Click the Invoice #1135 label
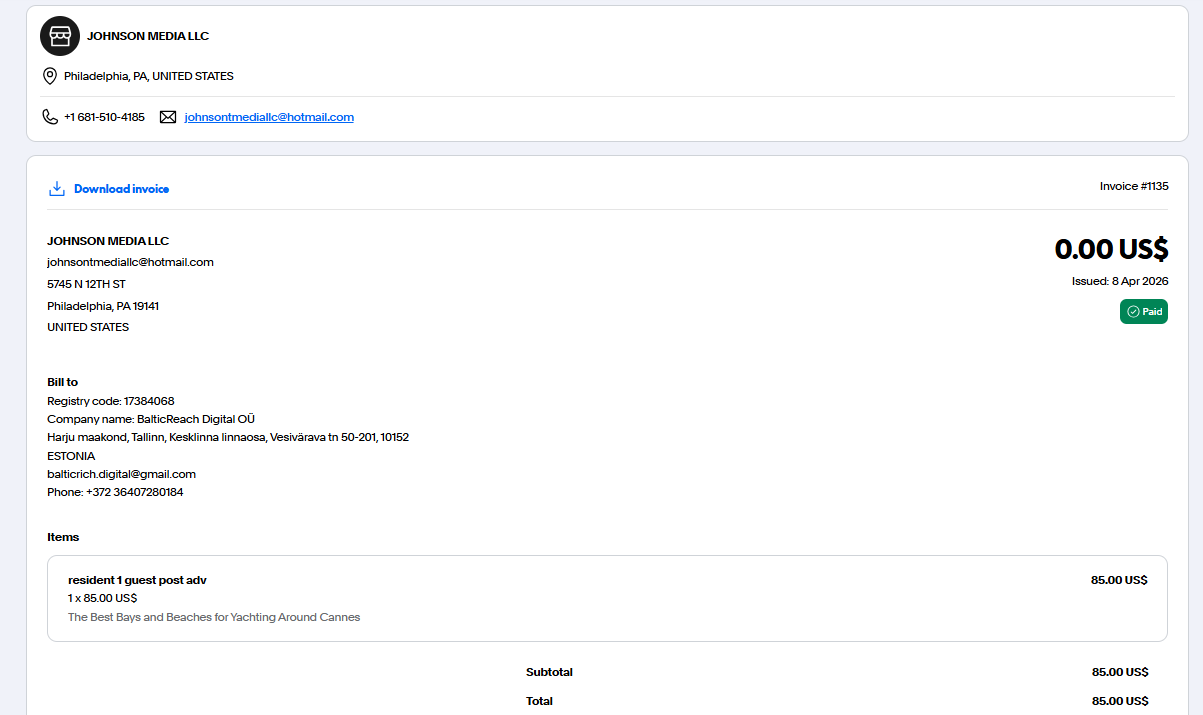Image resolution: width=1203 pixels, height=715 pixels. pos(1134,186)
